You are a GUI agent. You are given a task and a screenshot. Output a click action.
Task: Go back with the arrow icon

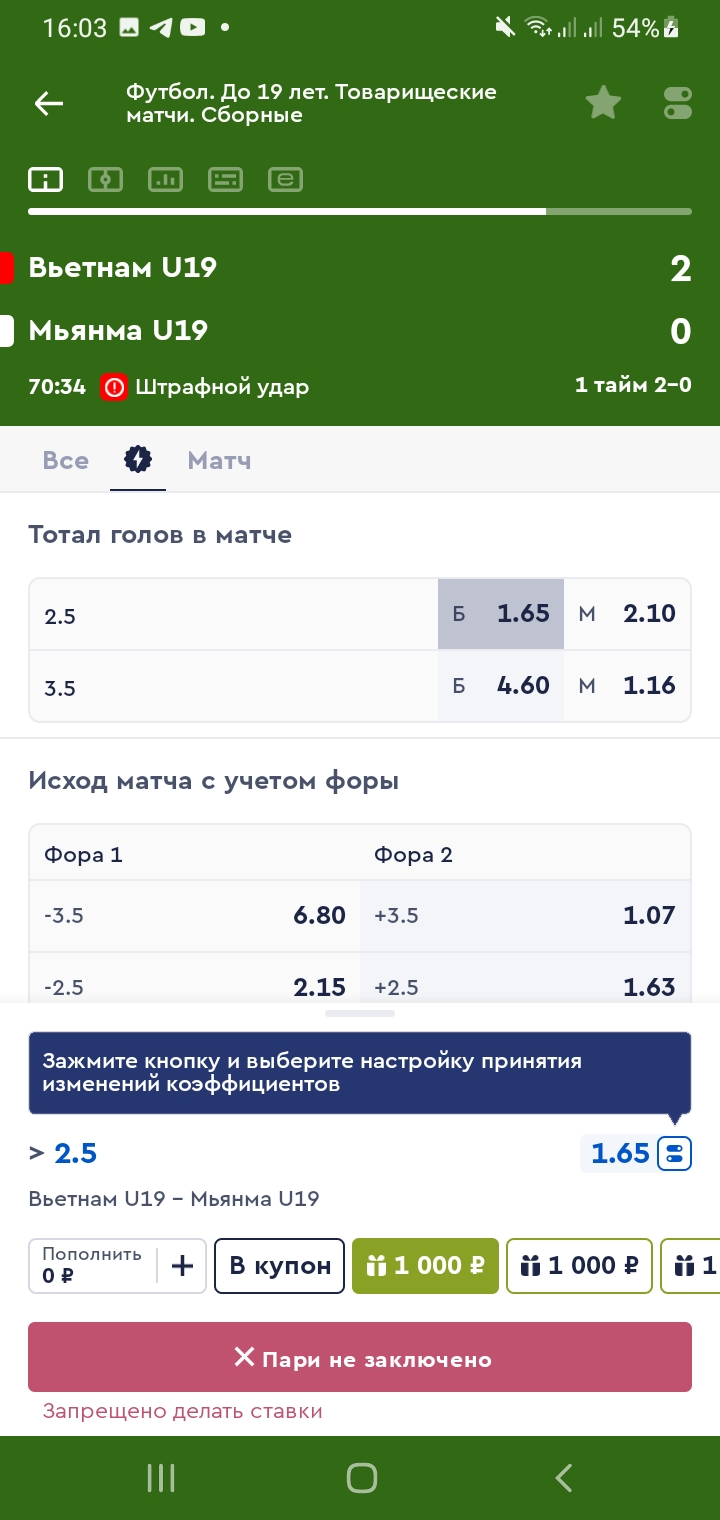48,103
